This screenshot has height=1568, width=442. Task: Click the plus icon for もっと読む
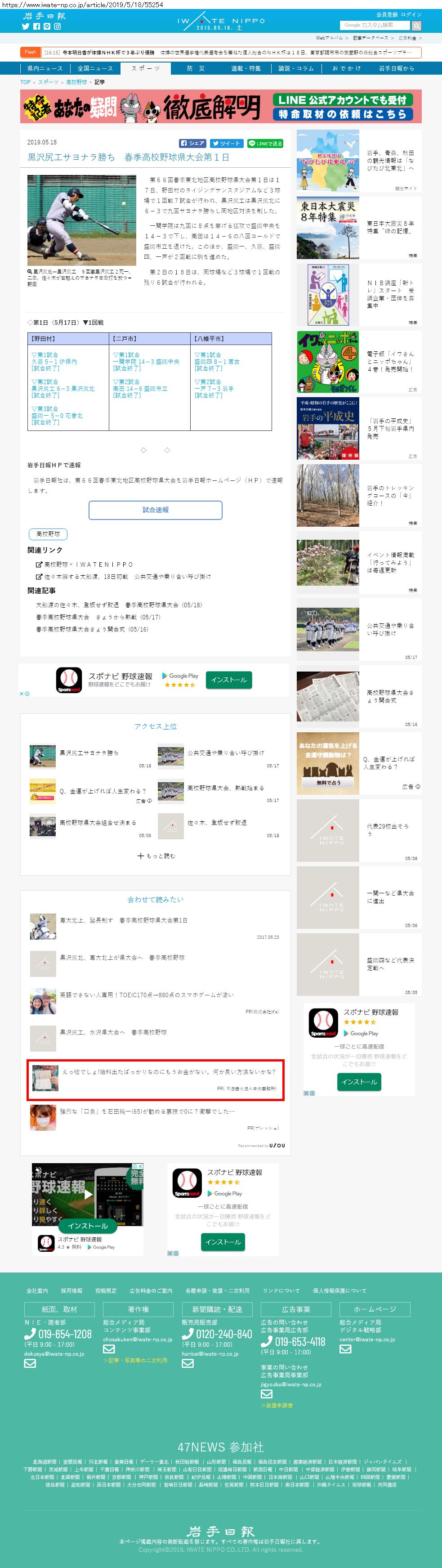pos(141,856)
